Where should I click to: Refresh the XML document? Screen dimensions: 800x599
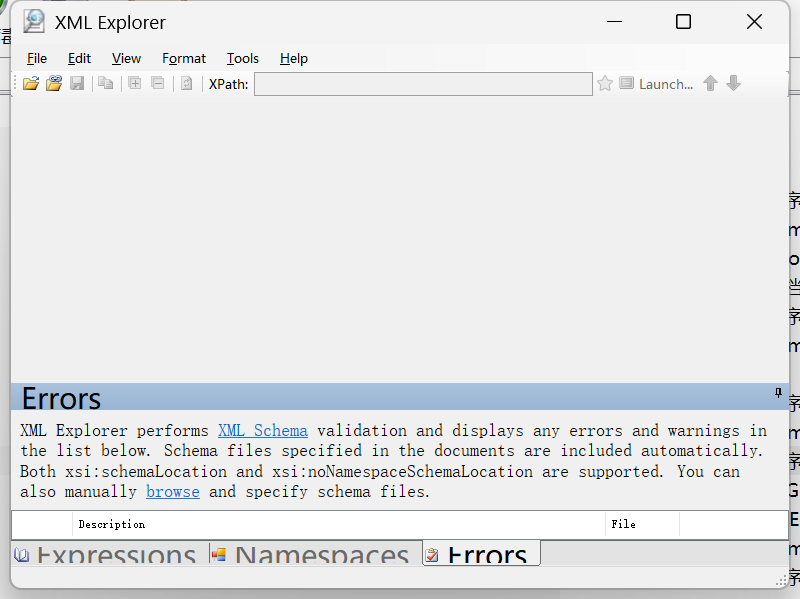[187, 83]
